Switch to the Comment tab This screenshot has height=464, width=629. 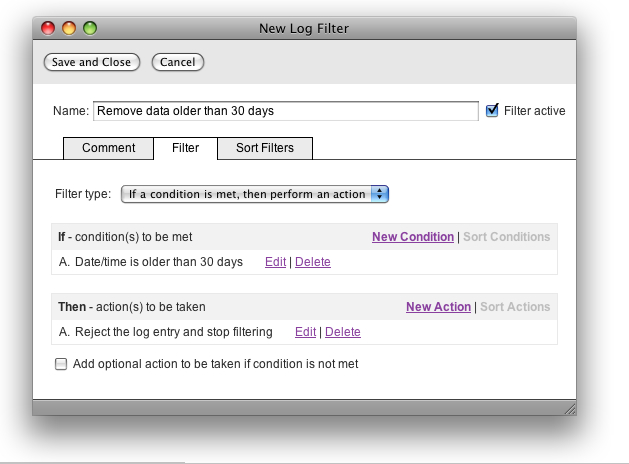(108, 148)
